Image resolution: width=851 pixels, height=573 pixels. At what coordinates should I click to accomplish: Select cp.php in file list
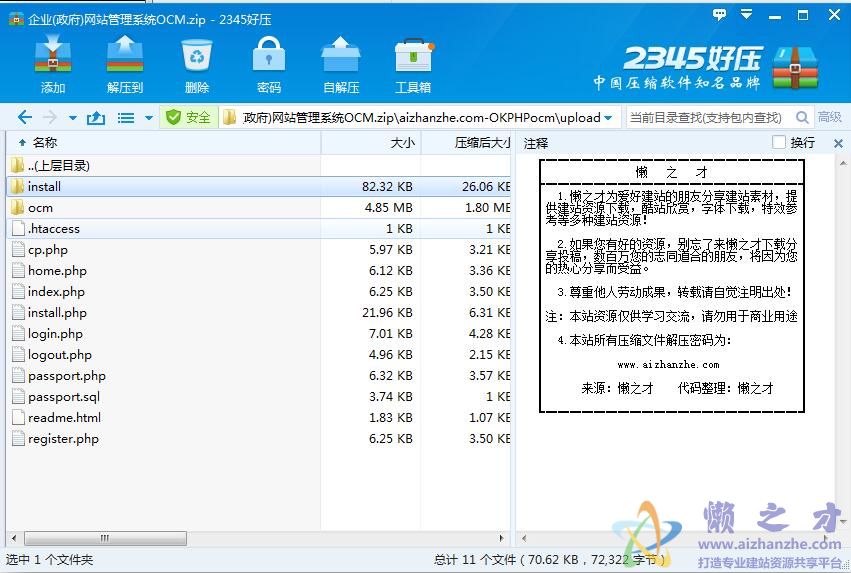258,250
